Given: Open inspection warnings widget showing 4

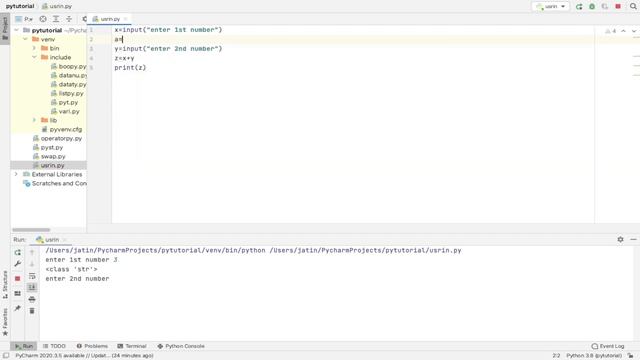Looking at the screenshot, I should (x=611, y=31).
